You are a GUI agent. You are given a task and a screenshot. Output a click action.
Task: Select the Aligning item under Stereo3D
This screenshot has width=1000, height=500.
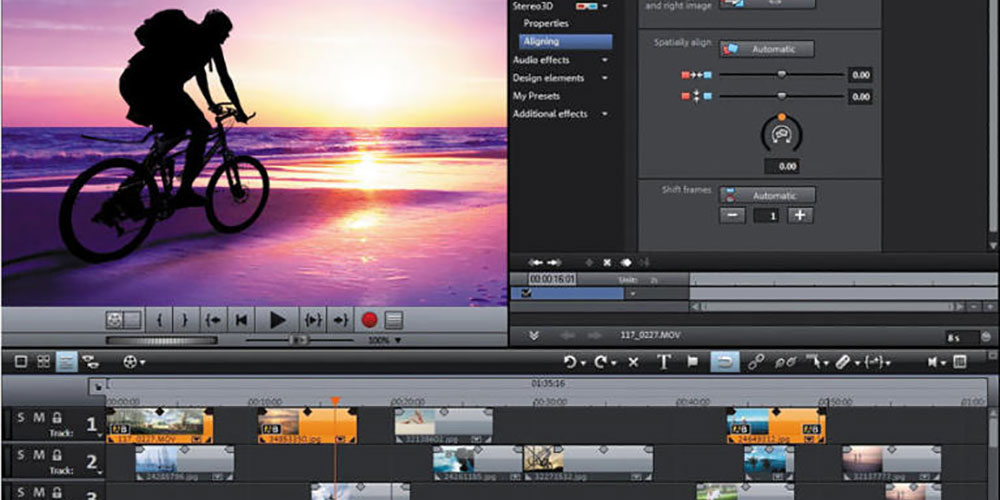[x=565, y=41]
